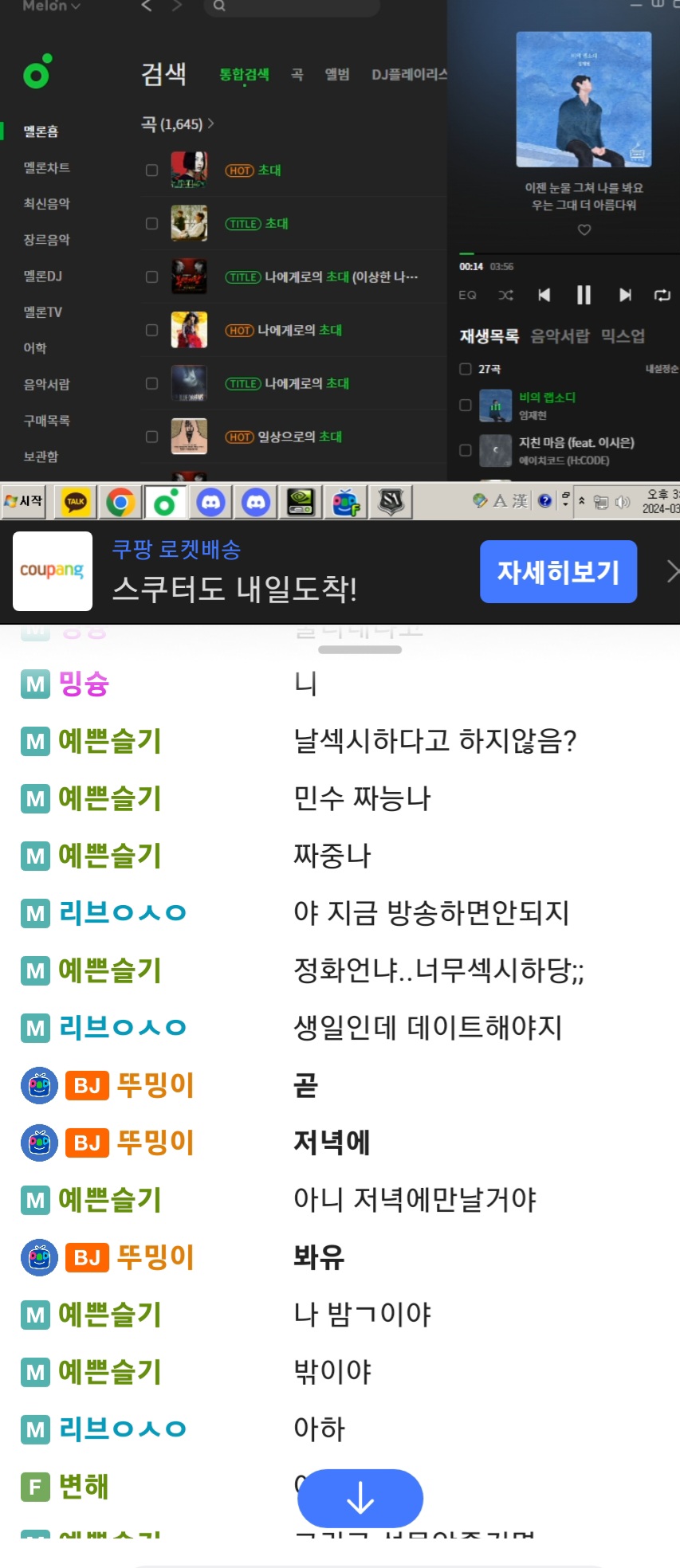Open KakaoTalk from the taskbar
Viewport: 680px width, 1568px height.
[x=76, y=502]
